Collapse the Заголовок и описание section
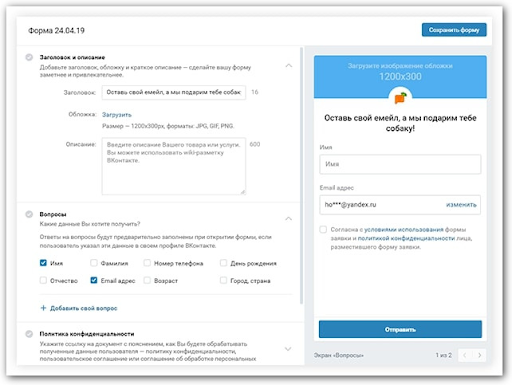512x385 pixels. 289,66
